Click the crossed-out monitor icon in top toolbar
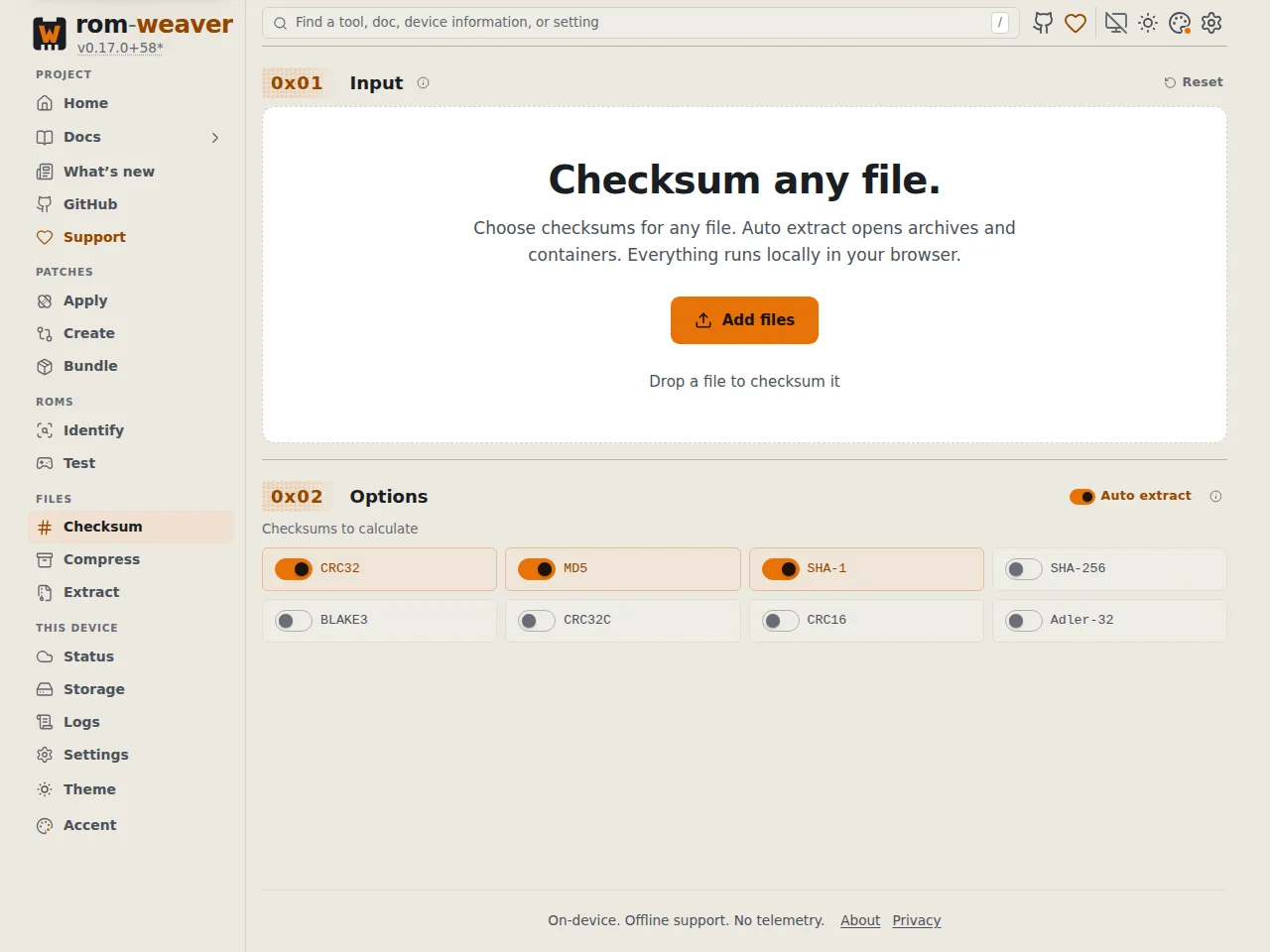The width and height of the screenshot is (1270, 952). click(1116, 23)
